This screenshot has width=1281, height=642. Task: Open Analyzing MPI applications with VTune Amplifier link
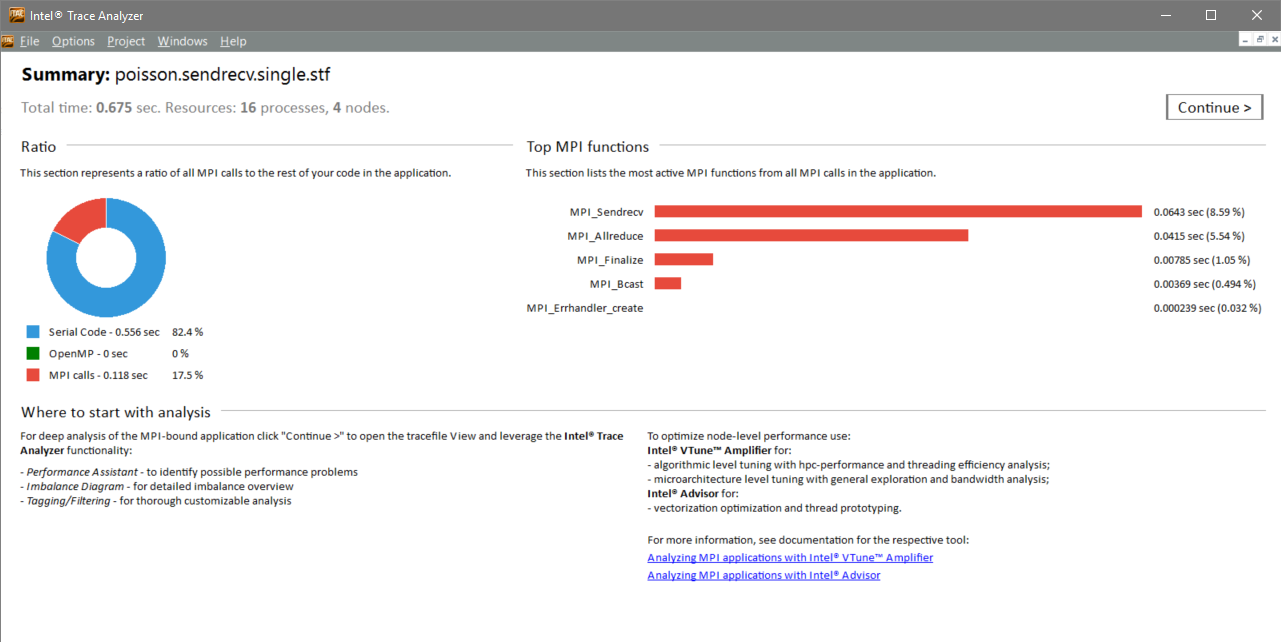click(x=790, y=558)
